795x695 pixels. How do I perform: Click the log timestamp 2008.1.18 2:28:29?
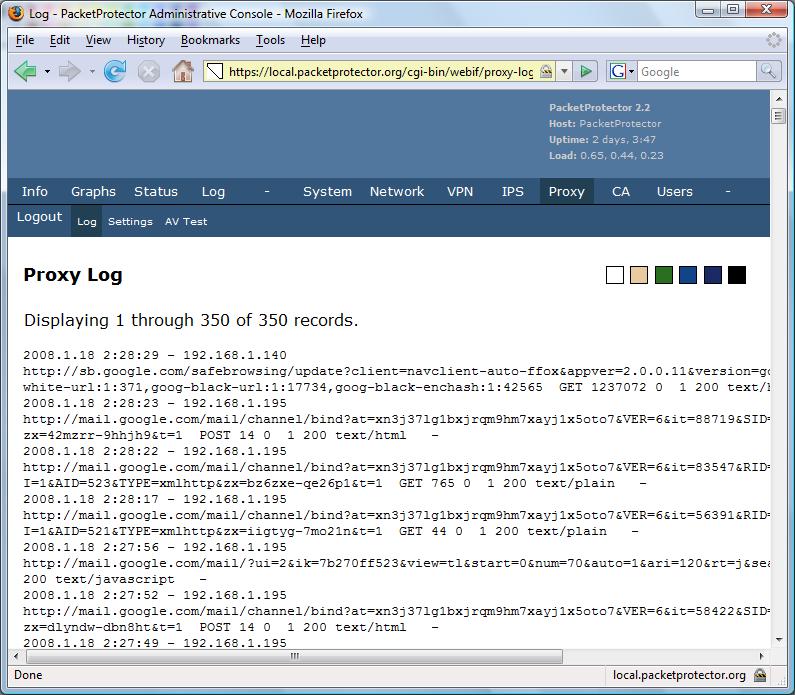click(91, 355)
